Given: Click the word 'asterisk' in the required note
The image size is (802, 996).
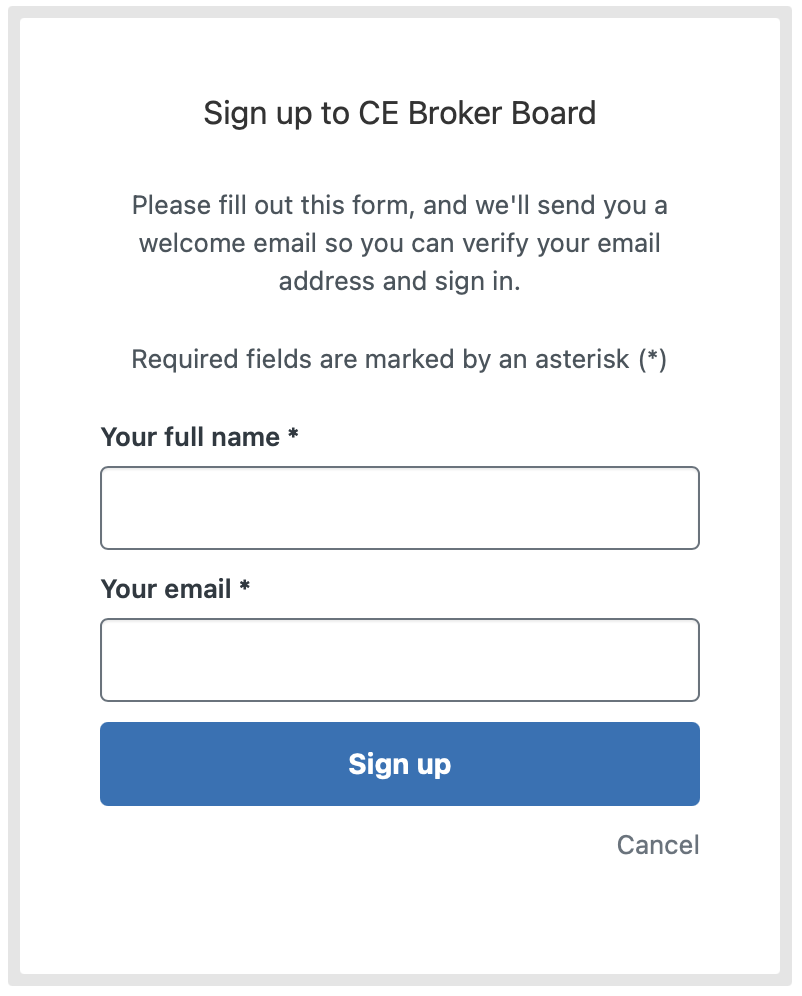Looking at the screenshot, I should point(582,360).
